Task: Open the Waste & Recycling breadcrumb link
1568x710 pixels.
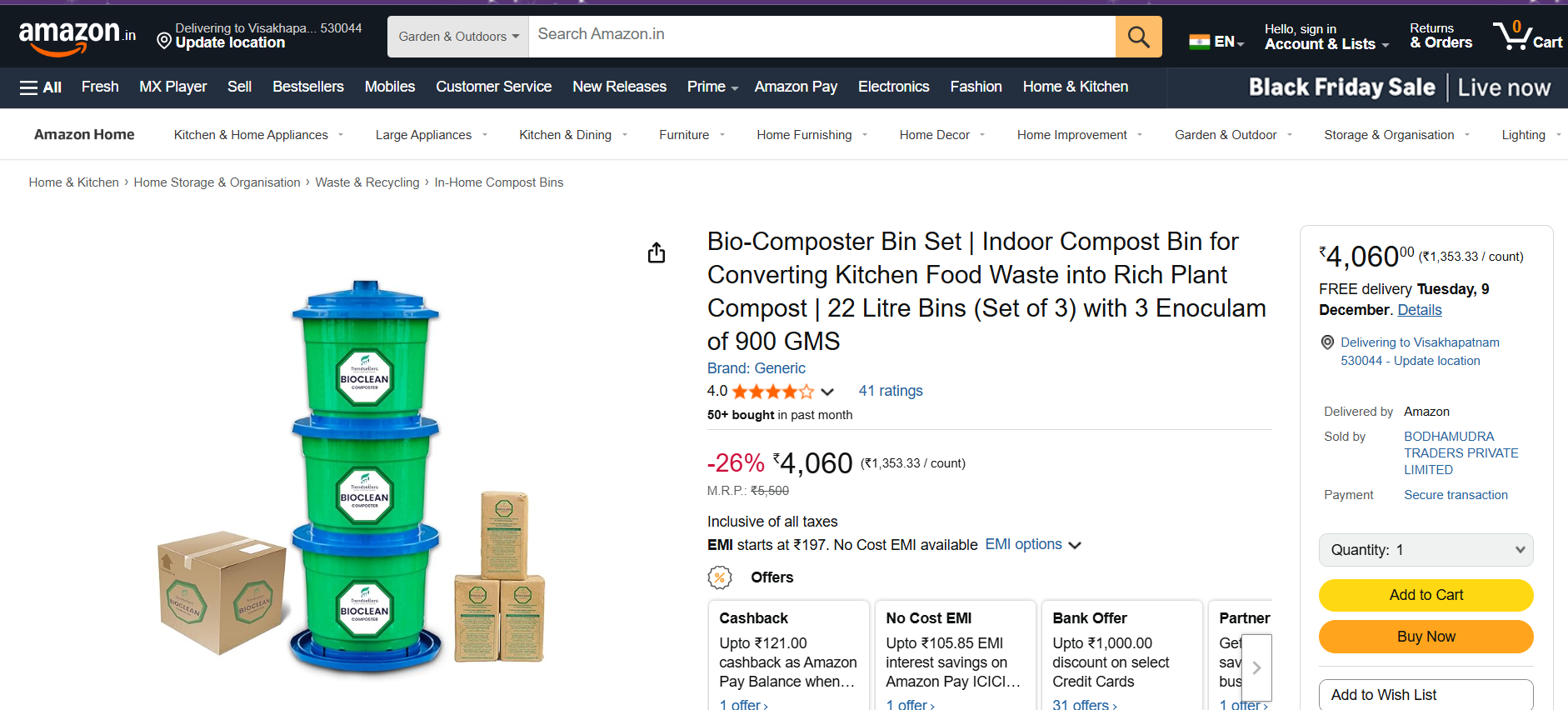Action: [x=367, y=182]
